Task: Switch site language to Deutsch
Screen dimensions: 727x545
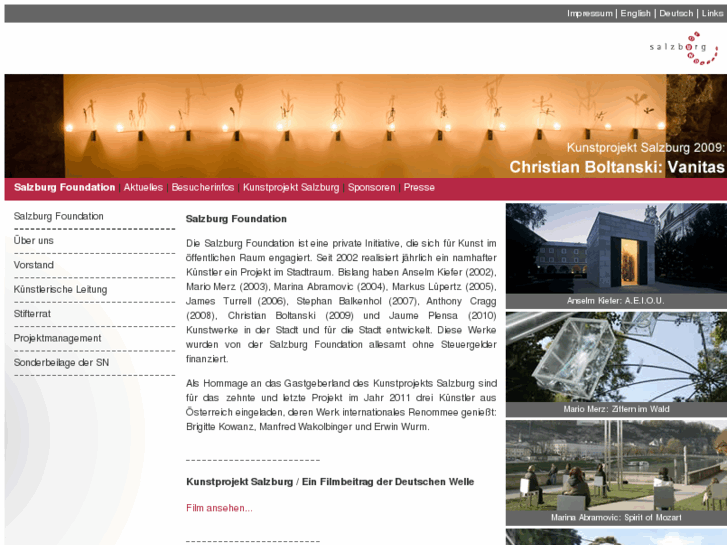Action: pos(676,13)
